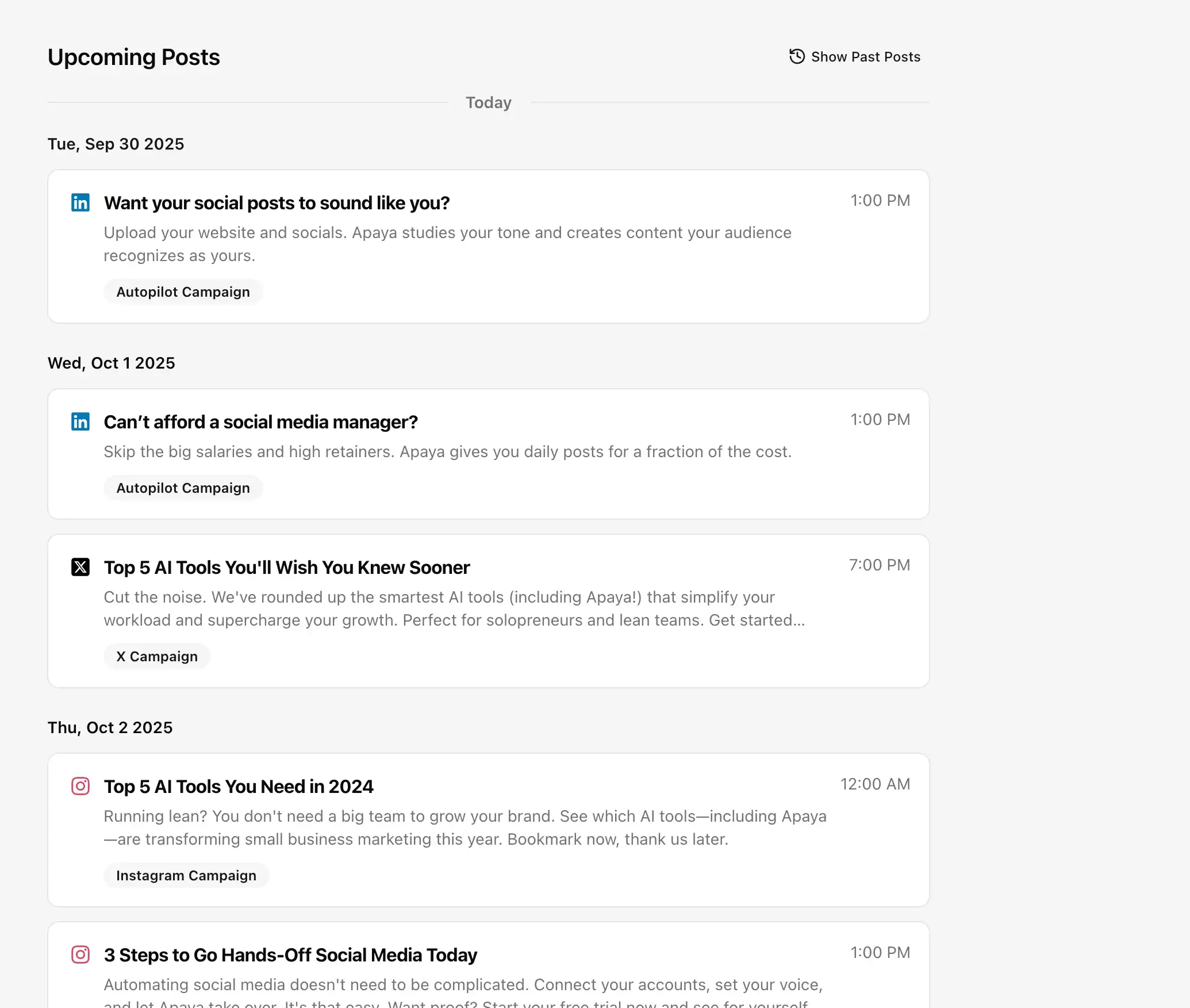Select the Today divider label

coord(488,102)
